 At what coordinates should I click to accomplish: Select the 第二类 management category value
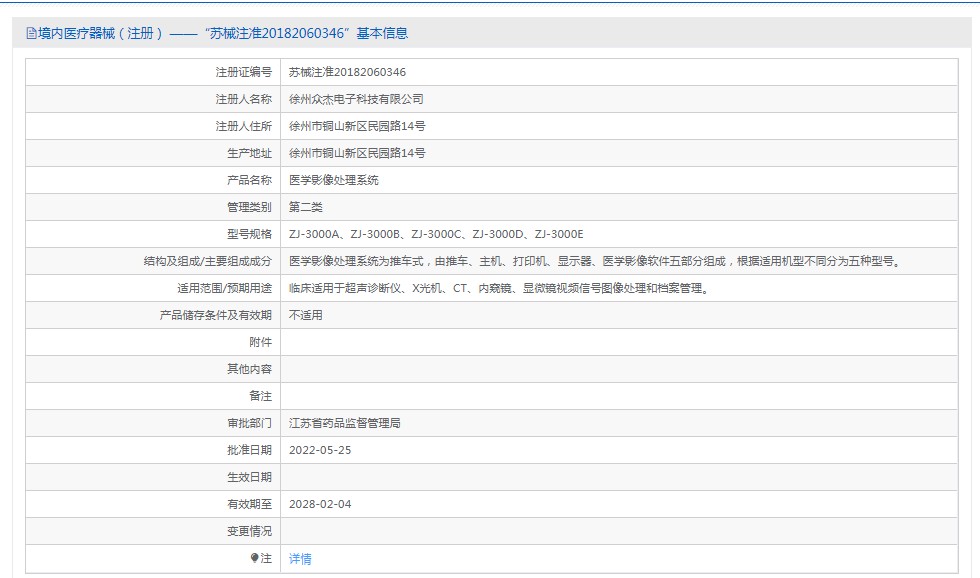[x=306, y=207]
